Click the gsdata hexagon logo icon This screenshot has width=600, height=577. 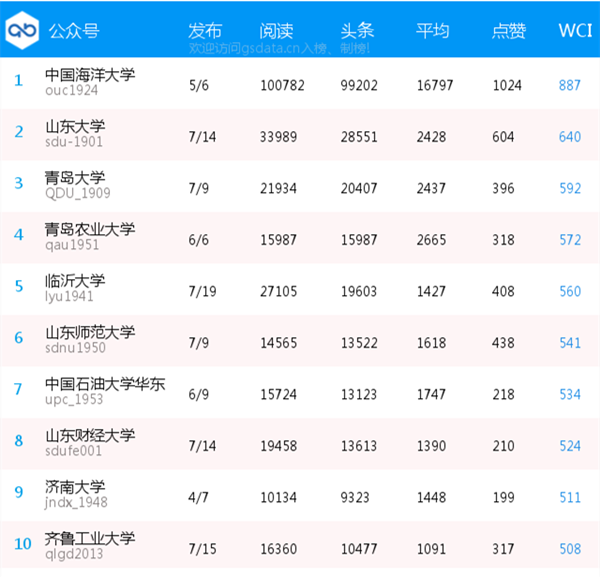pyautogui.click(x=22, y=30)
